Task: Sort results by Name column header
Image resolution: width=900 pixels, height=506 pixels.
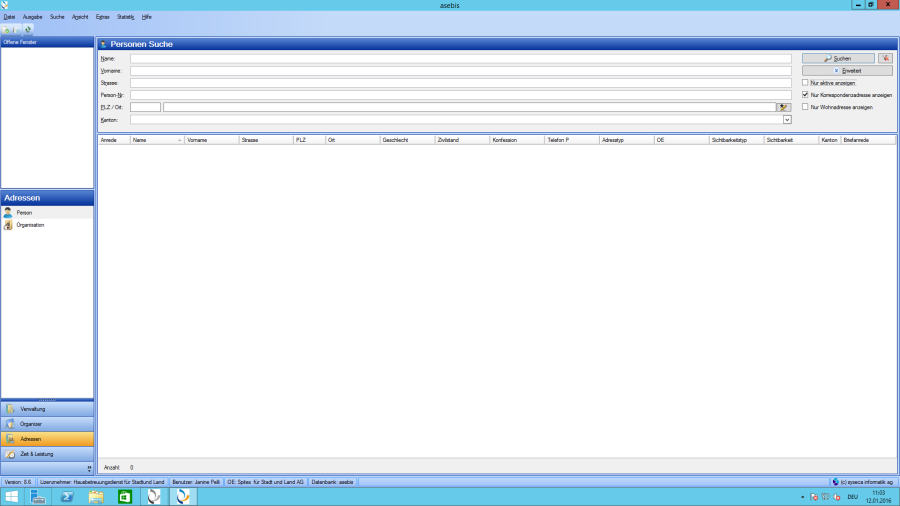Action: point(157,140)
